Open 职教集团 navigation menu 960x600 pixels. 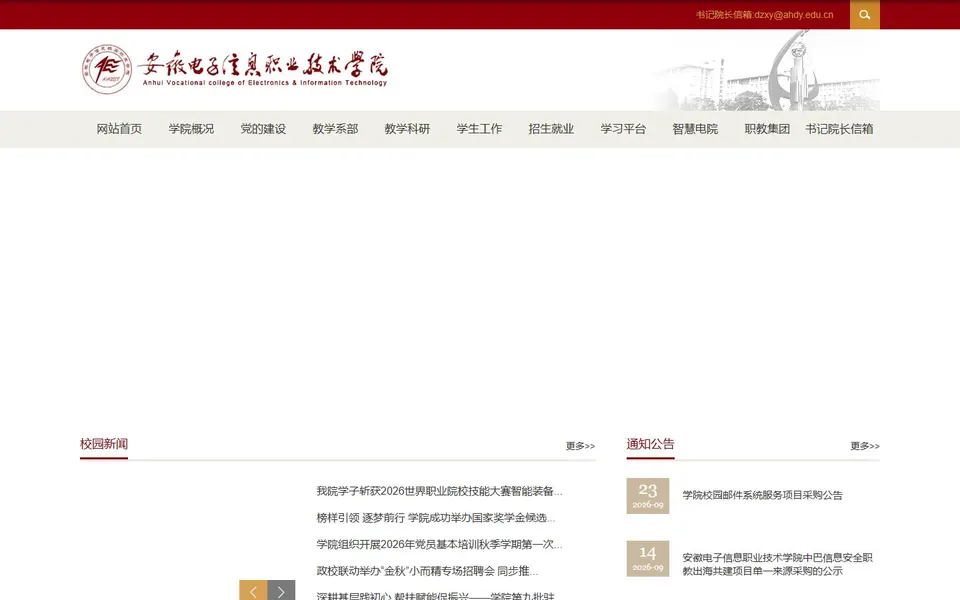pyautogui.click(x=767, y=129)
